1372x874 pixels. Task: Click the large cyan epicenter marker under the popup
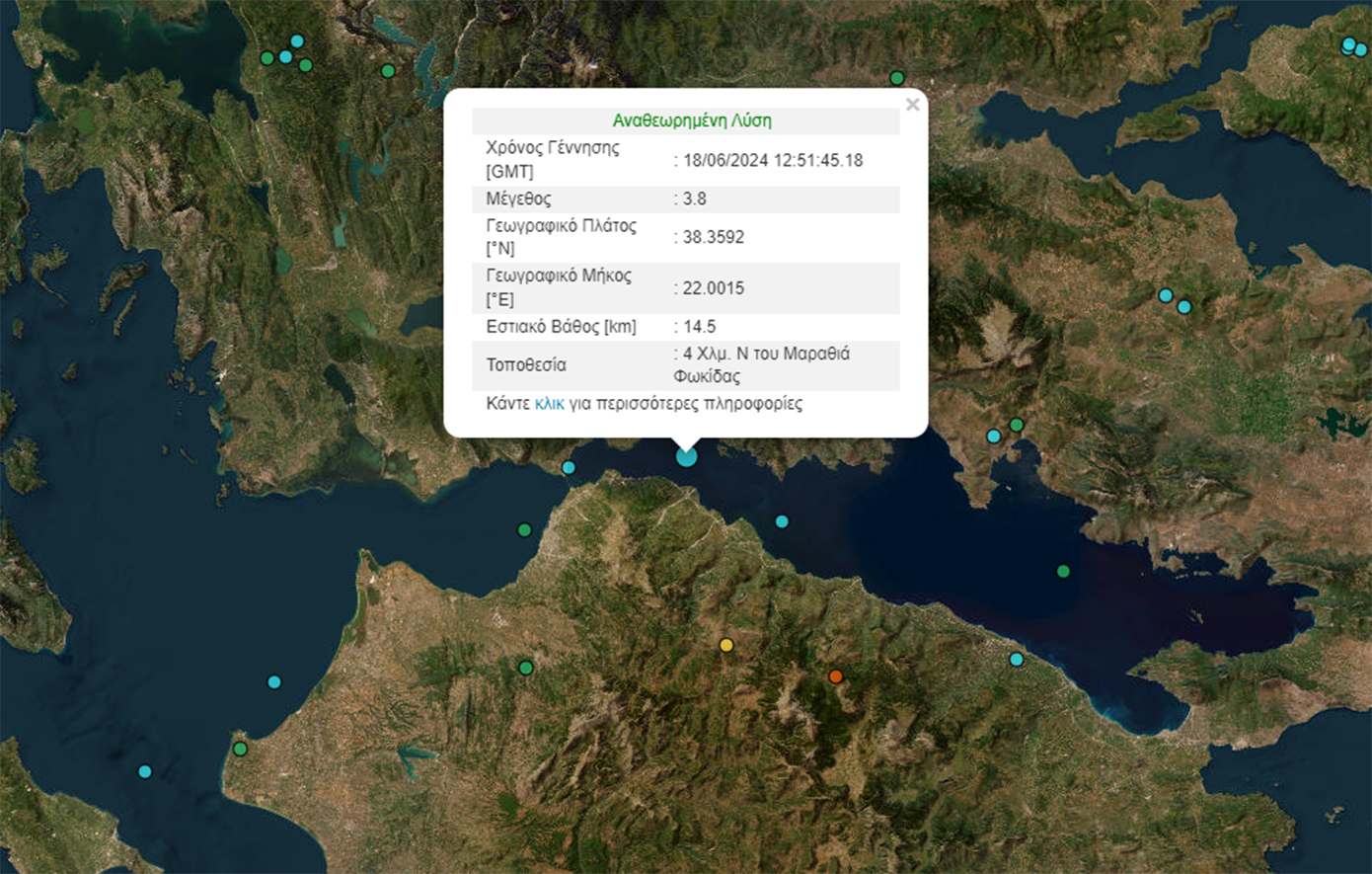click(x=686, y=456)
